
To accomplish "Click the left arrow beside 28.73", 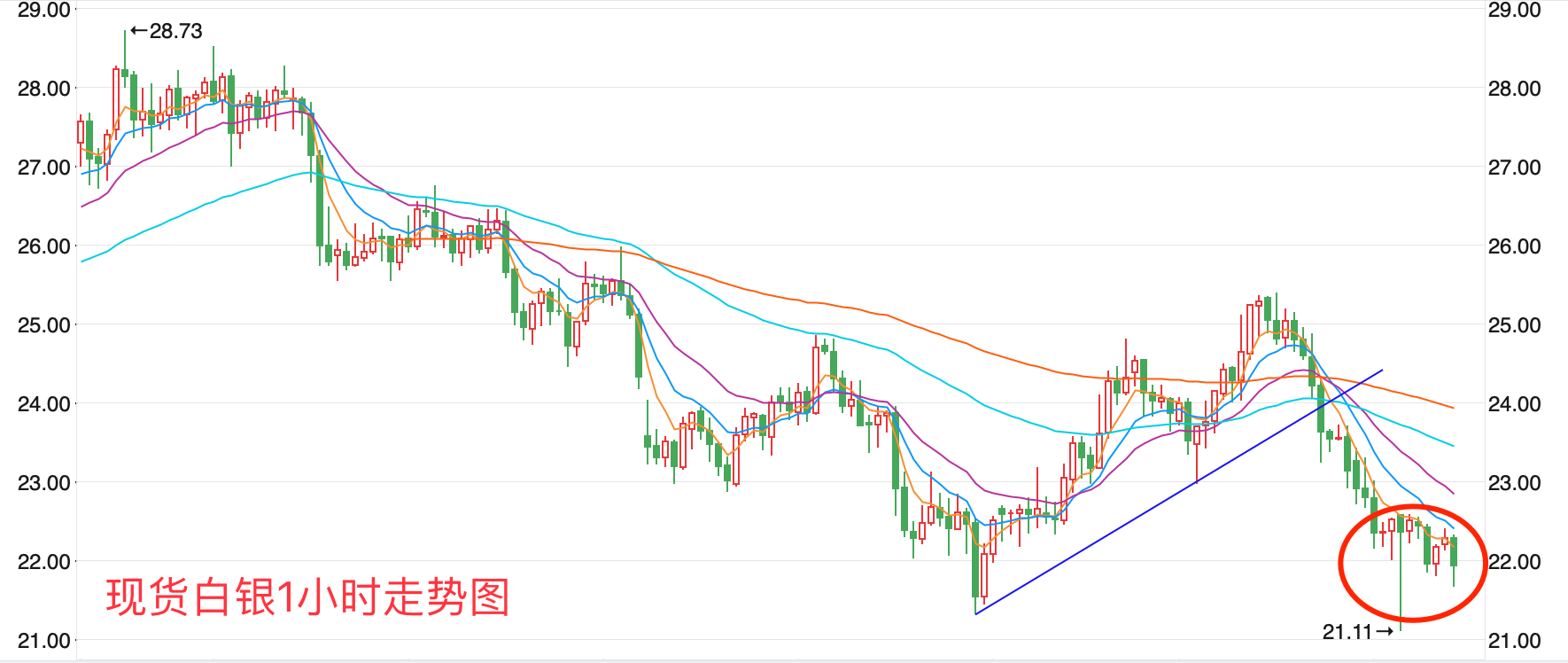I will 138,31.
